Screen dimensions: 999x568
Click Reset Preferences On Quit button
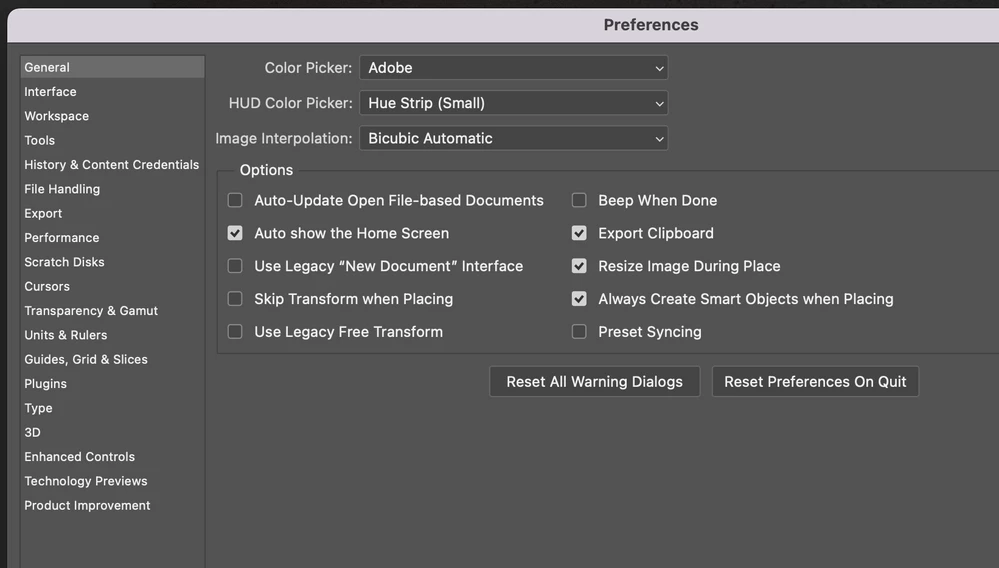click(816, 381)
